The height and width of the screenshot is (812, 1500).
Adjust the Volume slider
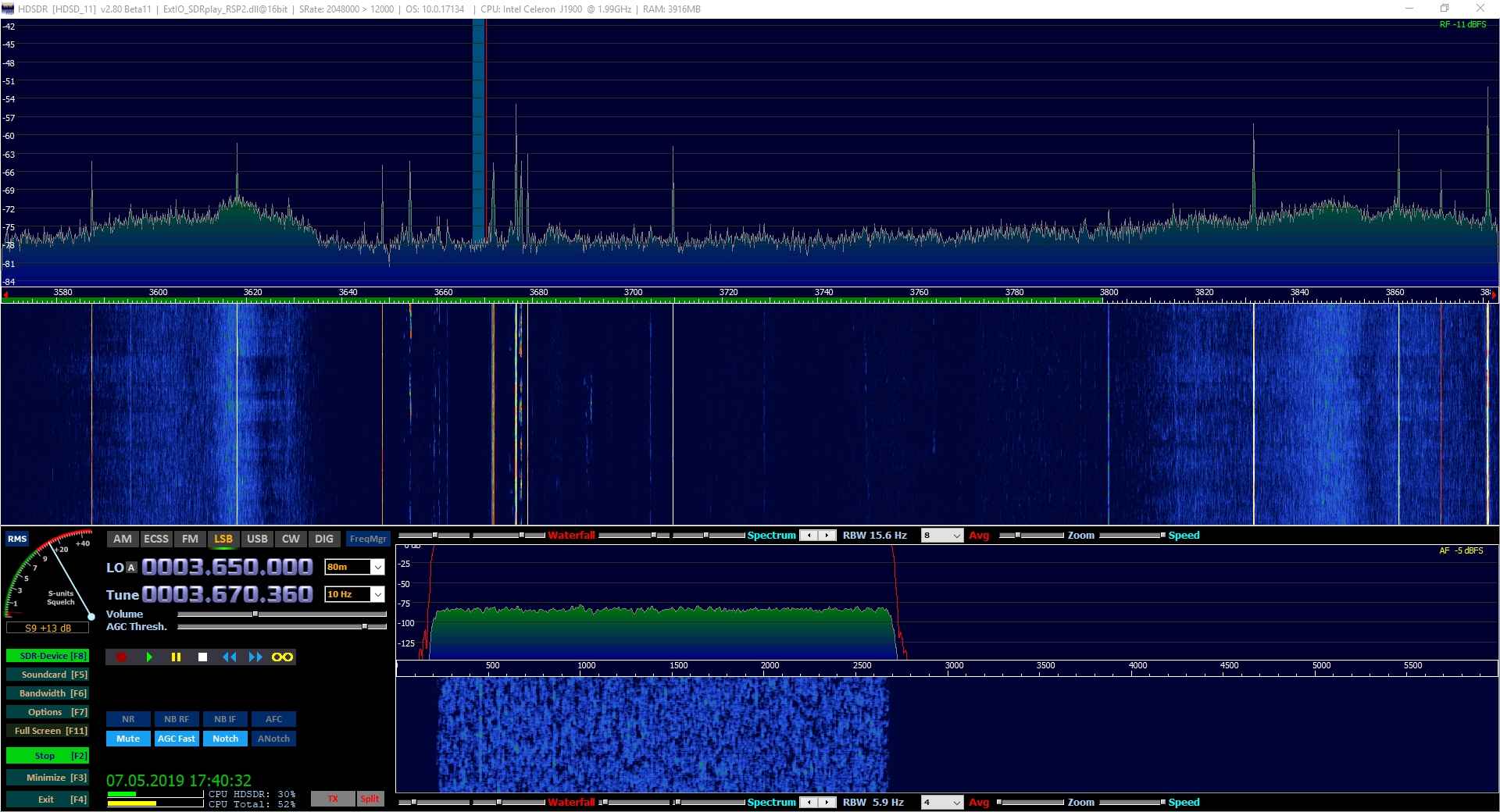(282, 614)
